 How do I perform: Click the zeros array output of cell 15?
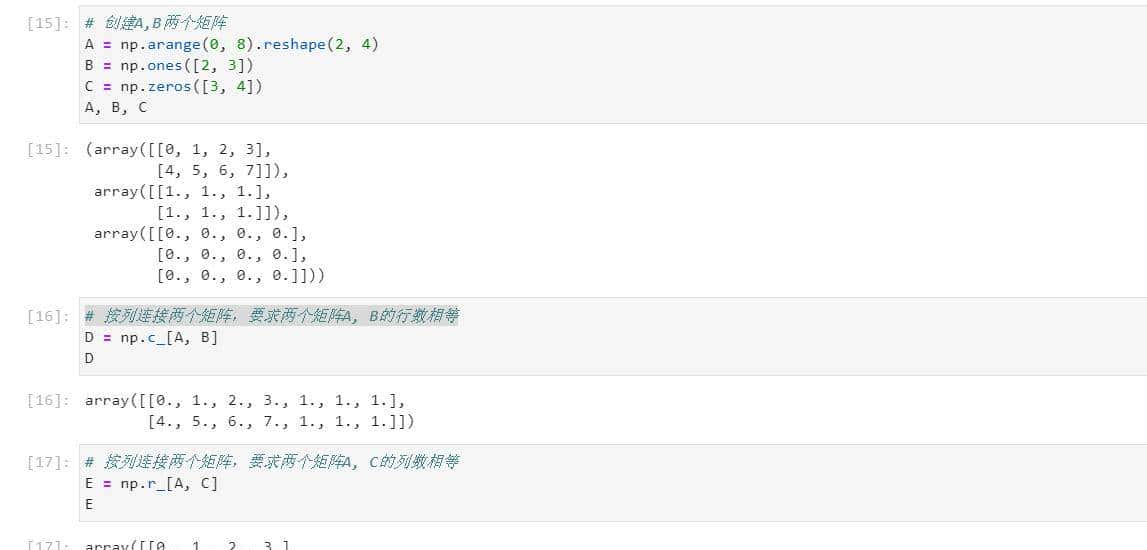pyautogui.click(x=210, y=254)
